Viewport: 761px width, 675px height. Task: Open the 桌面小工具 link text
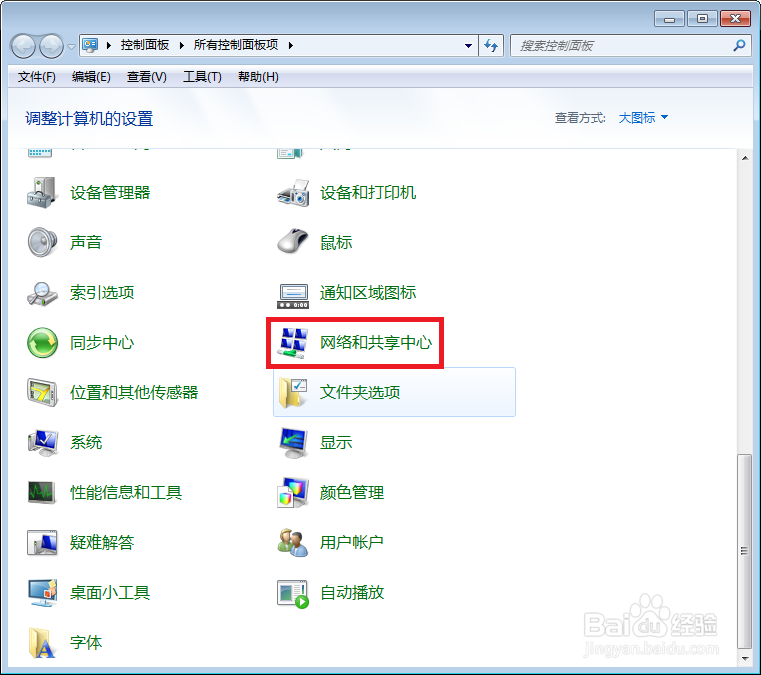point(110,593)
